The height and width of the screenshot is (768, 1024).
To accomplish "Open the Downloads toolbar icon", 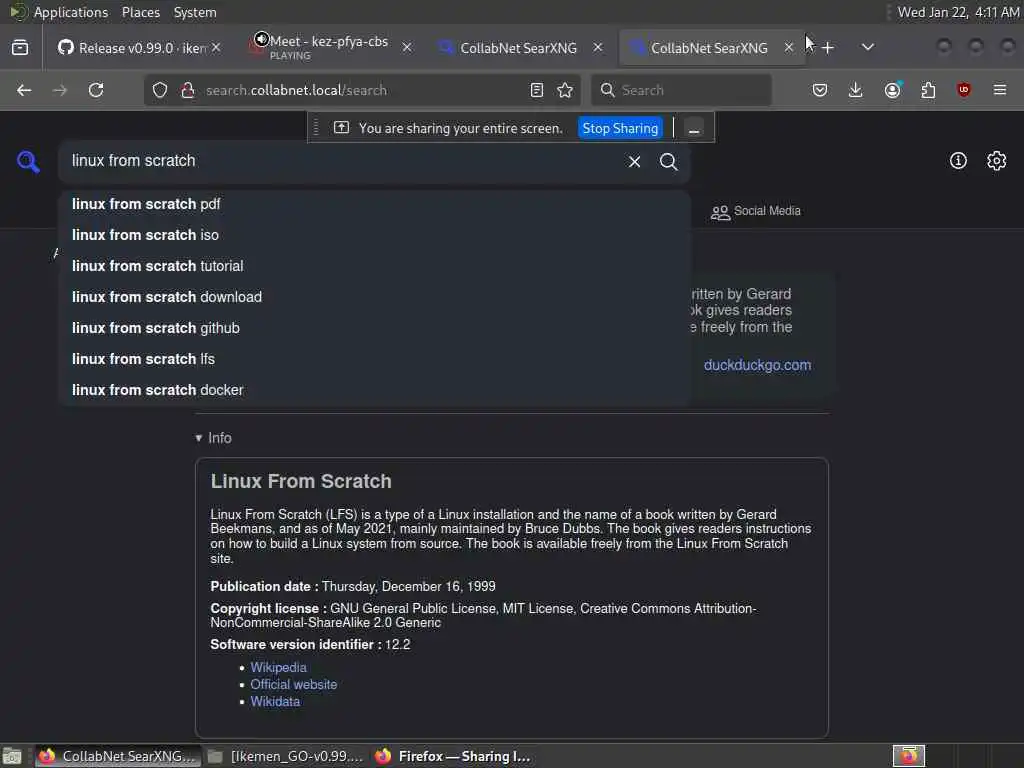I will [856, 90].
